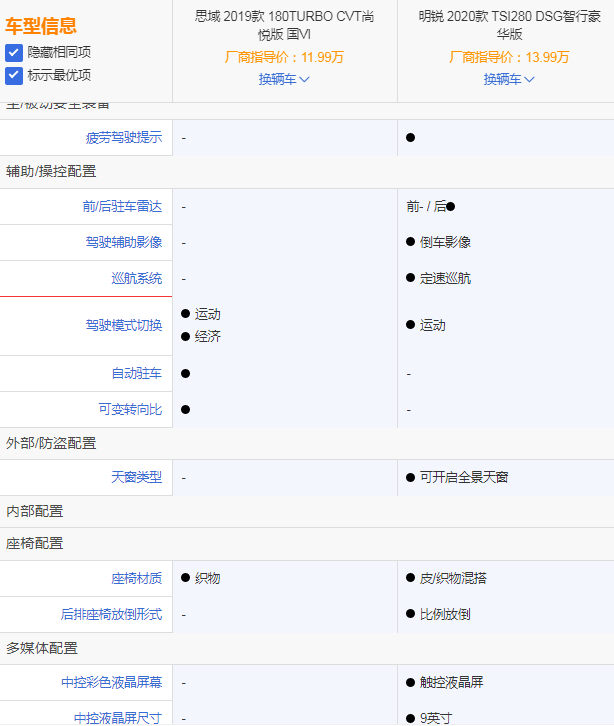Uncheck the 隐藏相同项 checkbox
This screenshot has width=614, height=726.
click(14, 53)
